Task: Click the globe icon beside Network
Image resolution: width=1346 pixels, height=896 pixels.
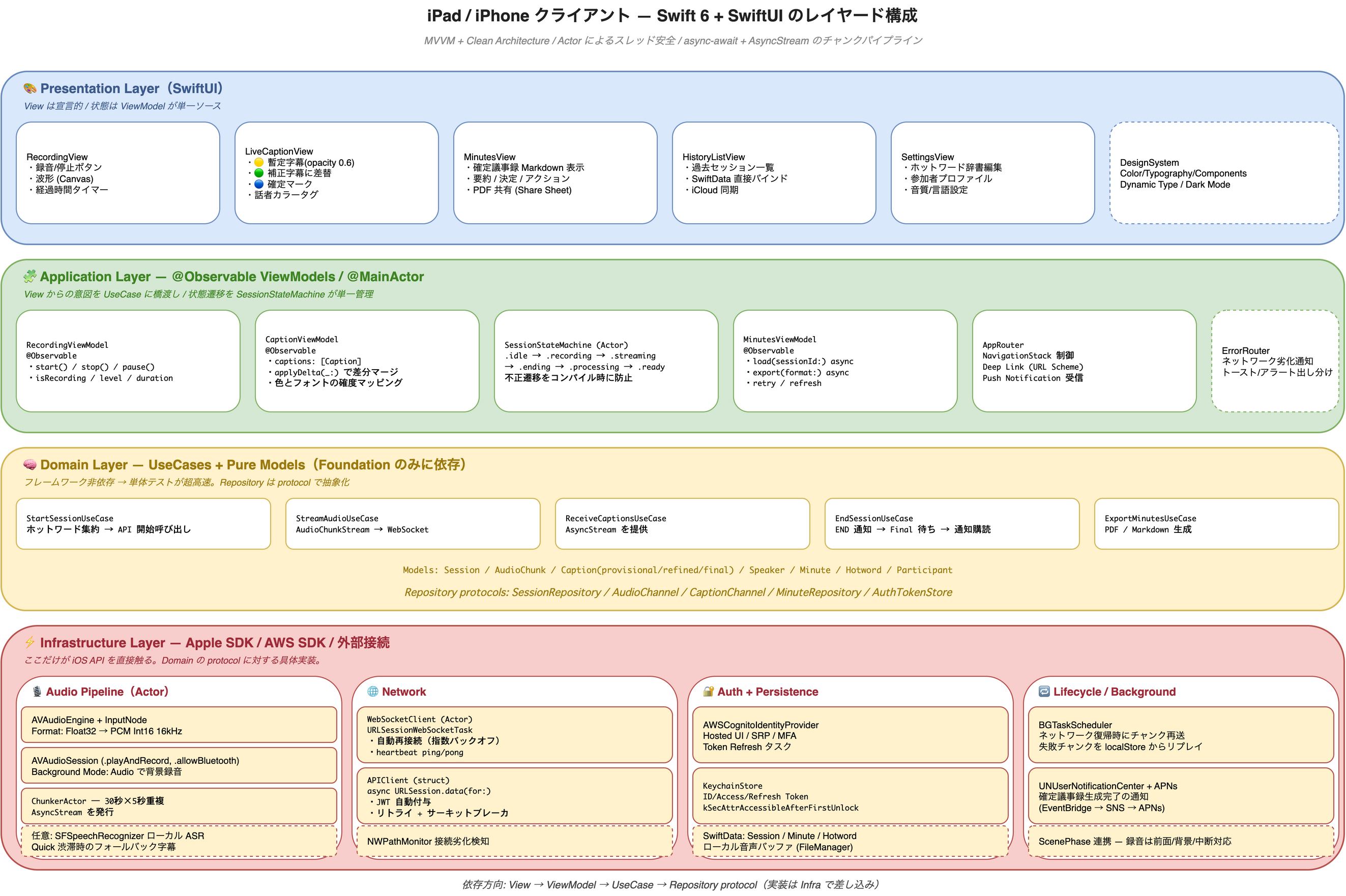Action: tap(373, 692)
